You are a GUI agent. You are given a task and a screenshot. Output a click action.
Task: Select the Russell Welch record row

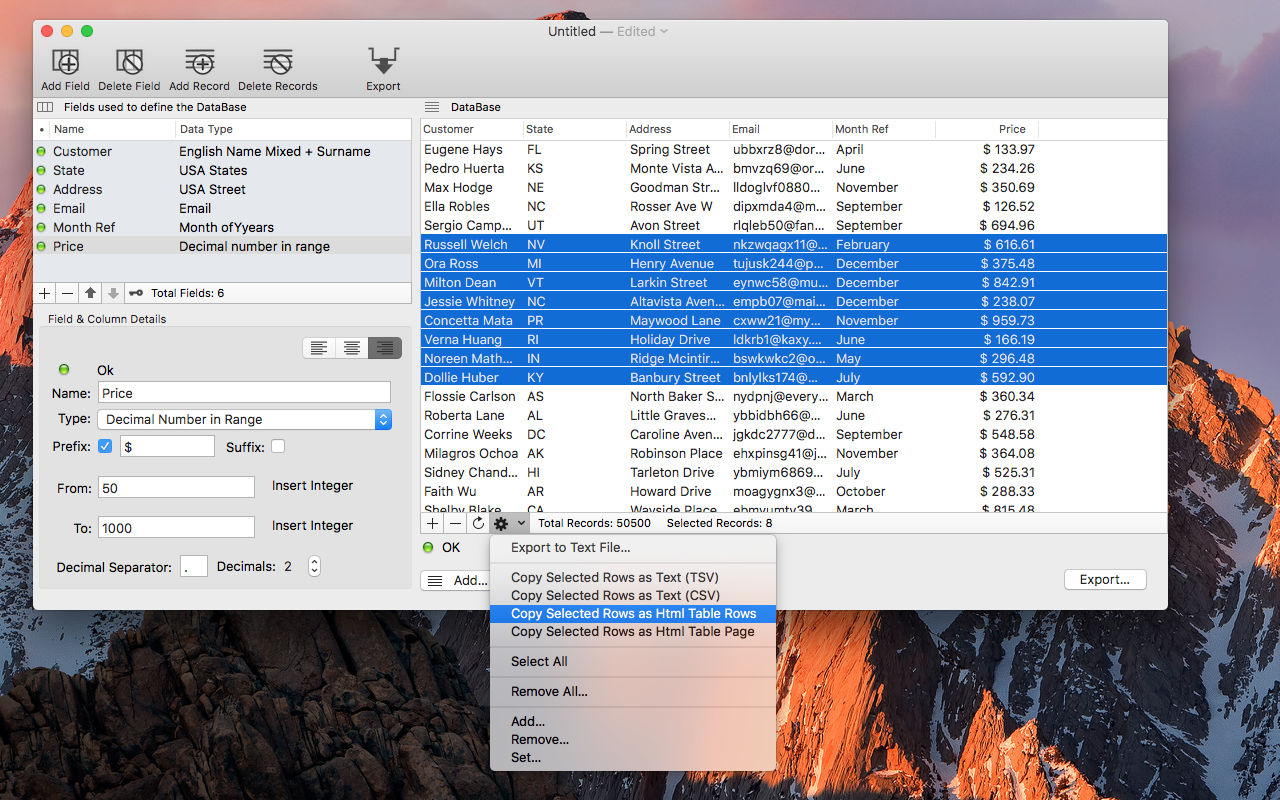(794, 245)
